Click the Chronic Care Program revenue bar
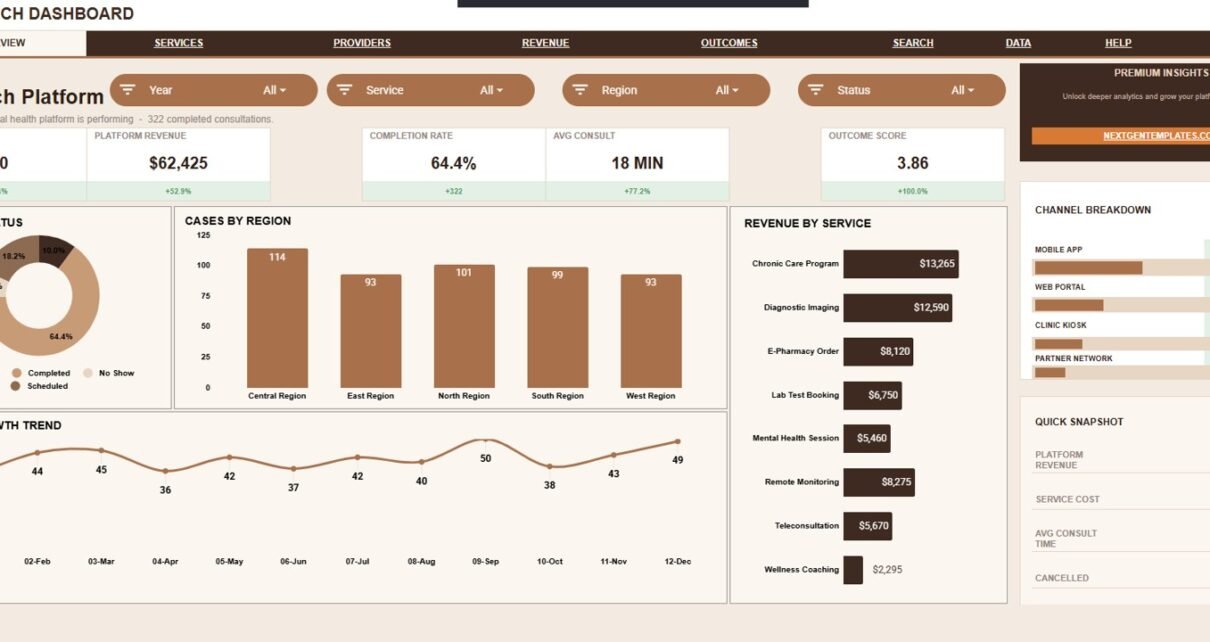Screen dimensions: 1210x642 [x=901, y=264]
